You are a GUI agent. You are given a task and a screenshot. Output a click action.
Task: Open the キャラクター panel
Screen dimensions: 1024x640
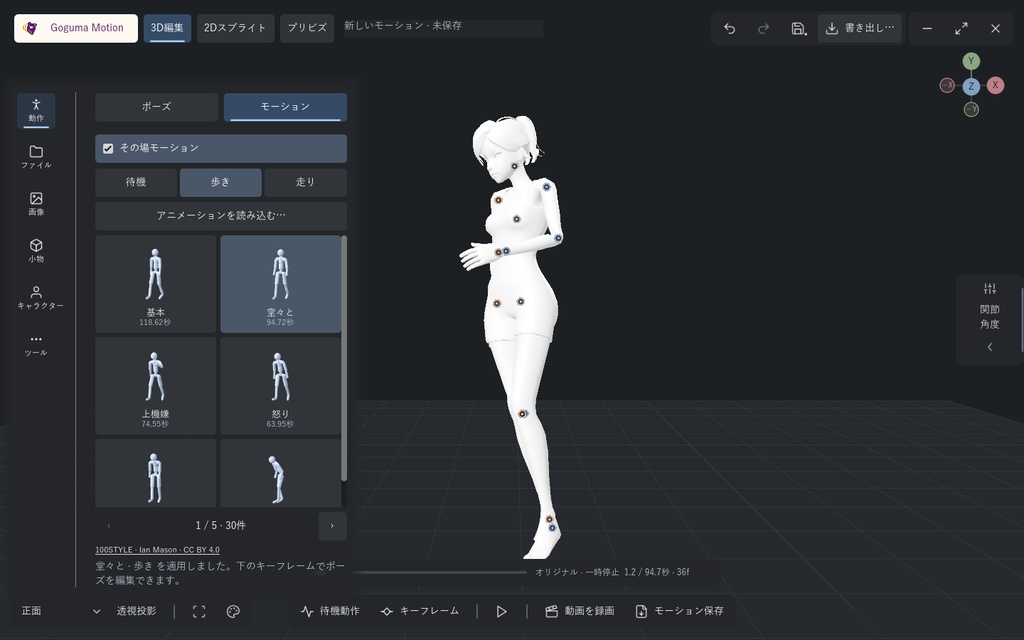point(40,298)
